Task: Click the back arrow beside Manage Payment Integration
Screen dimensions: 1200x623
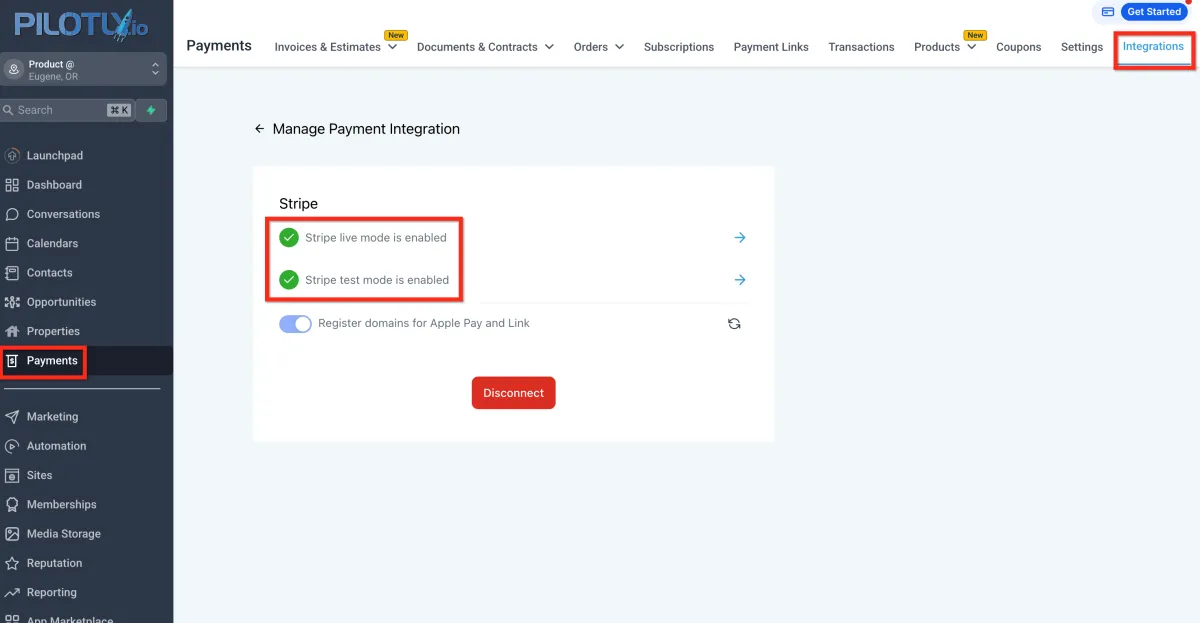Action: (x=259, y=129)
